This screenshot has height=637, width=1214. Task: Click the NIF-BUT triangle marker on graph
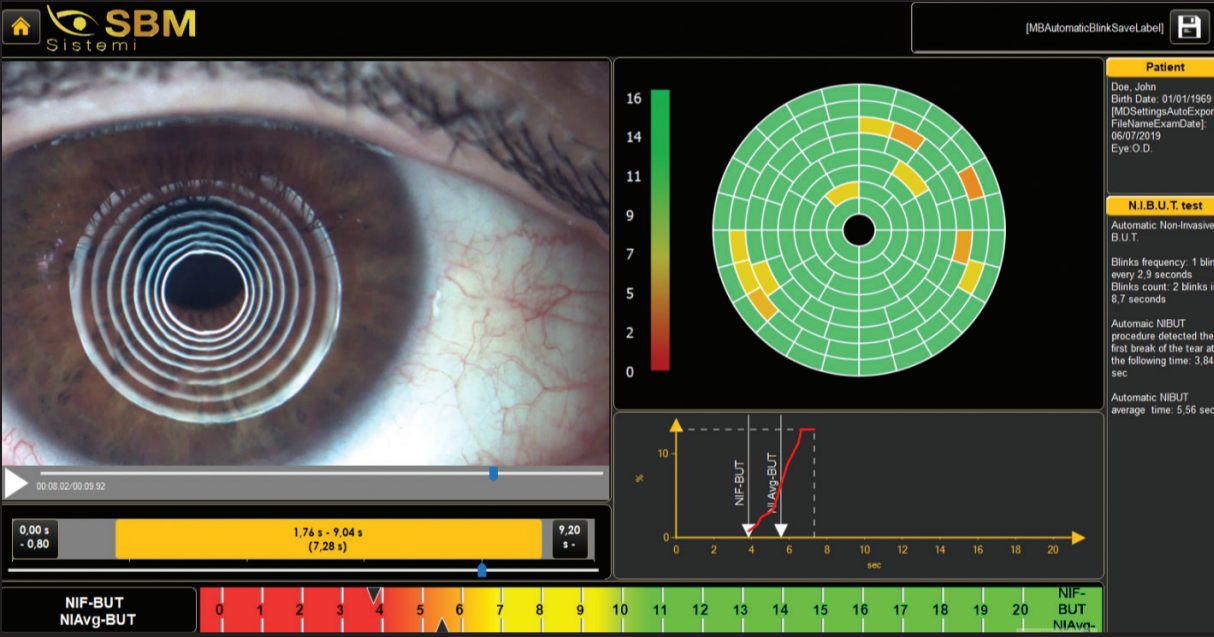(x=748, y=530)
